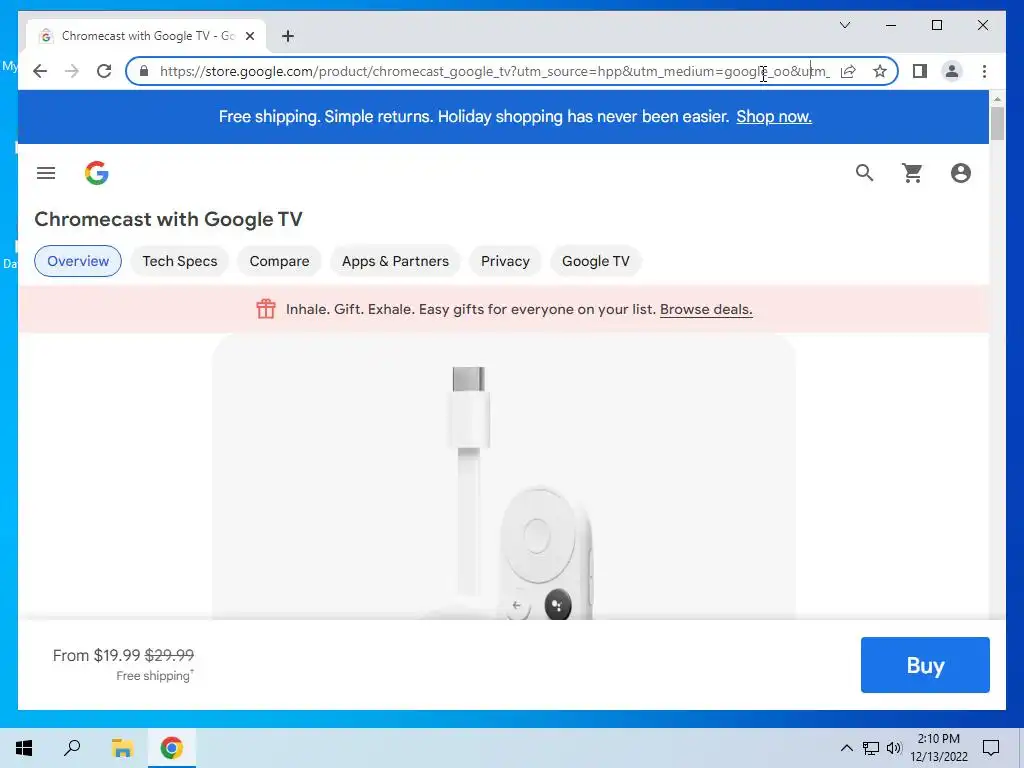Viewport: 1024px width, 768px height.
Task: Click the address bar URL field
Action: pyautogui.click(x=494, y=71)
